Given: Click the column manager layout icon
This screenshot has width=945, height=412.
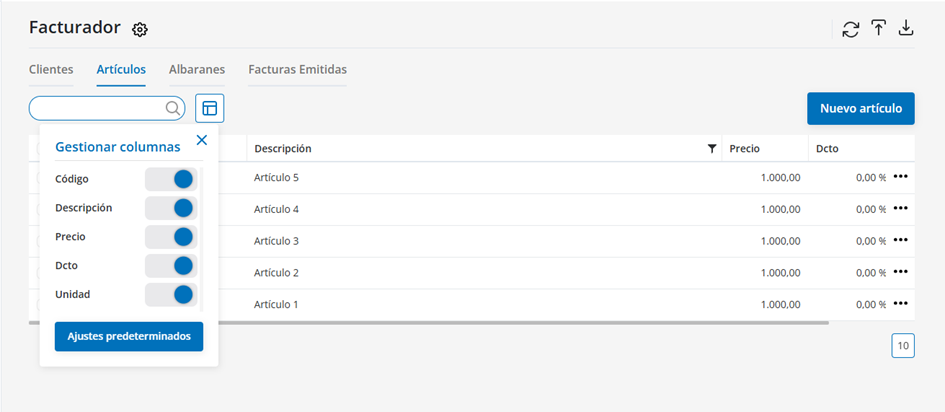Looking at the screenshot, I should pyautogui.click(x=210, y=108).
